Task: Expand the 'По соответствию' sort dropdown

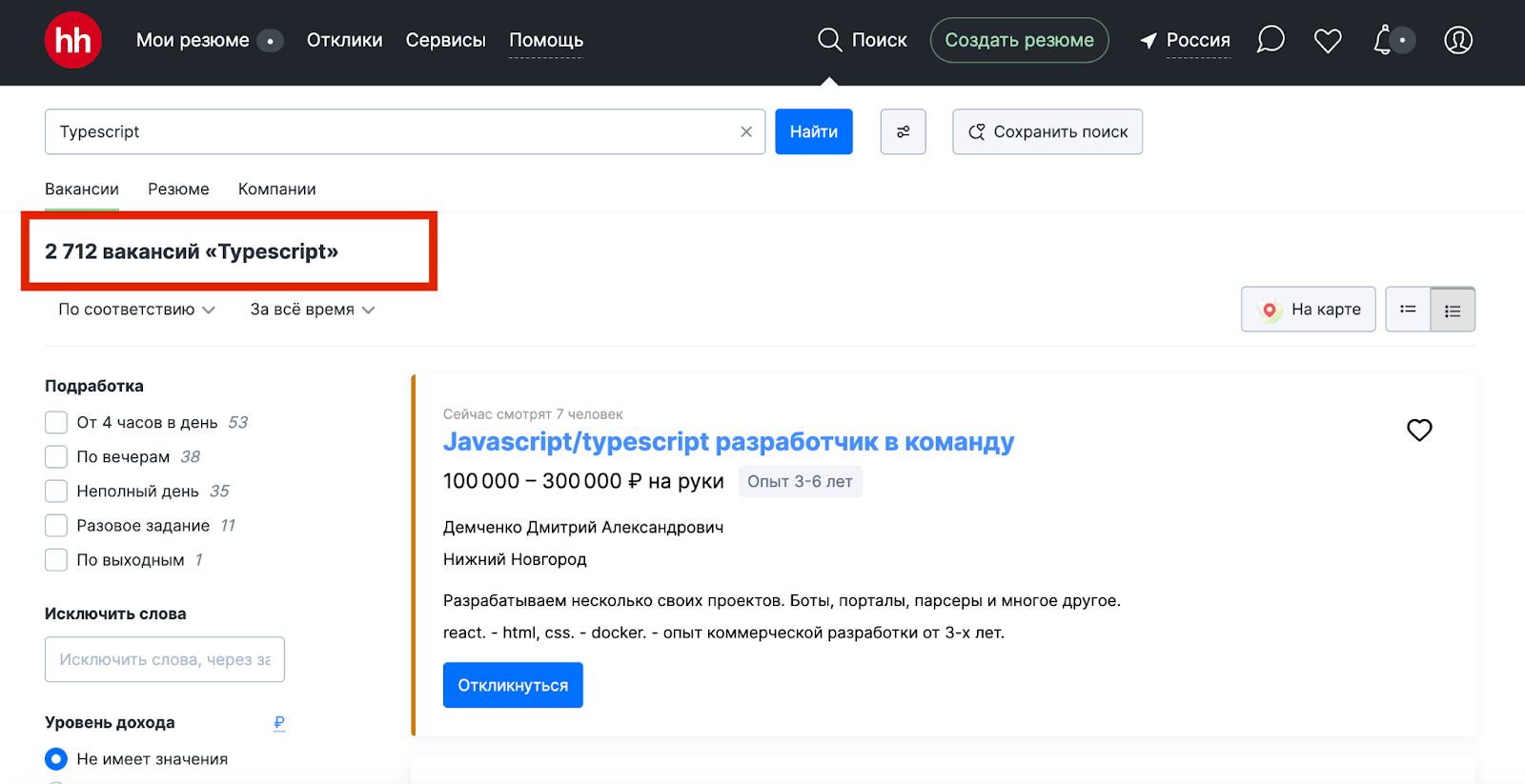Action: [x=136, y=310]
